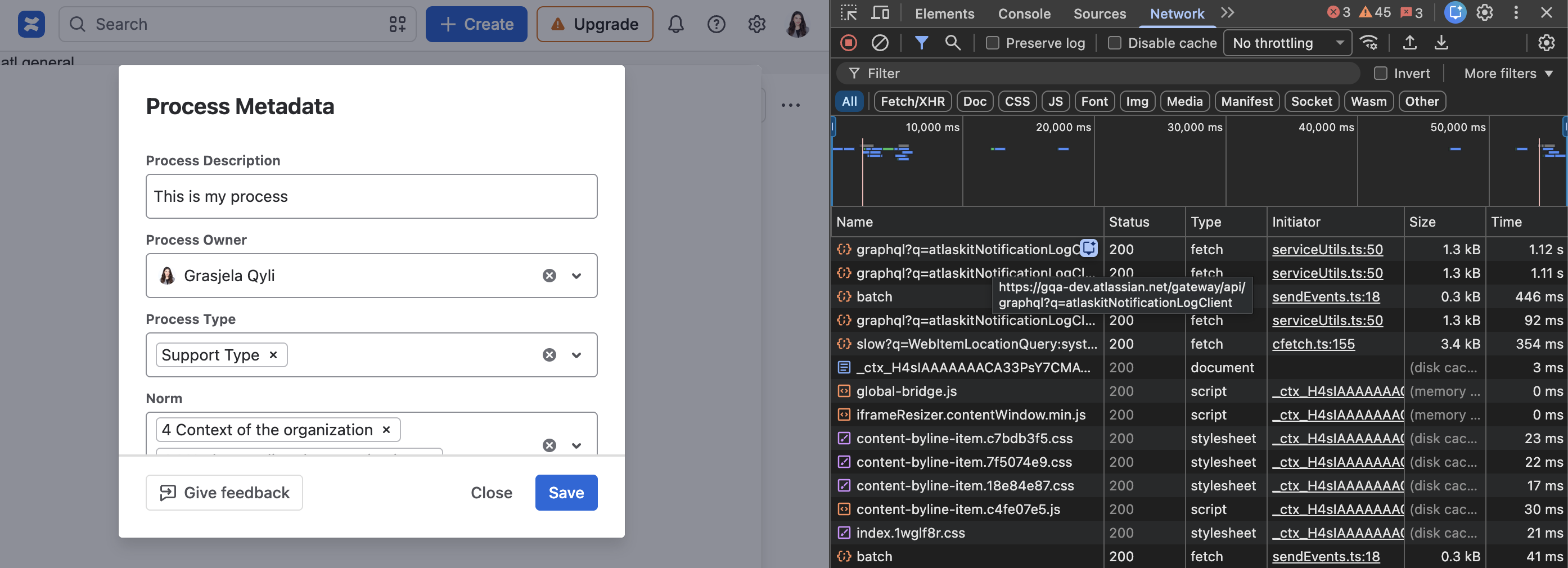Show more DevTools tabs
This screenshot has height=568, width=1568.
point(1227,13)
